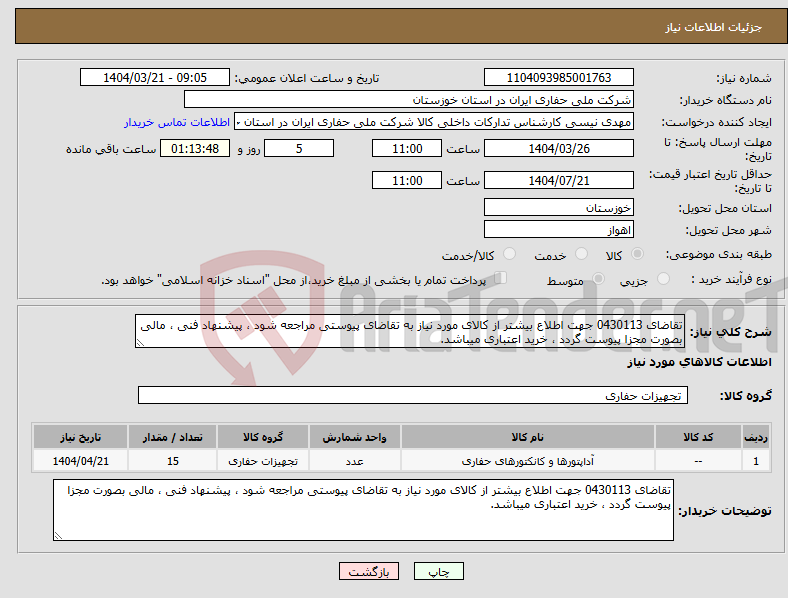Click the price validity time 11:00 field
Viewport: 788px width, 598px height.
click(407, 180)
